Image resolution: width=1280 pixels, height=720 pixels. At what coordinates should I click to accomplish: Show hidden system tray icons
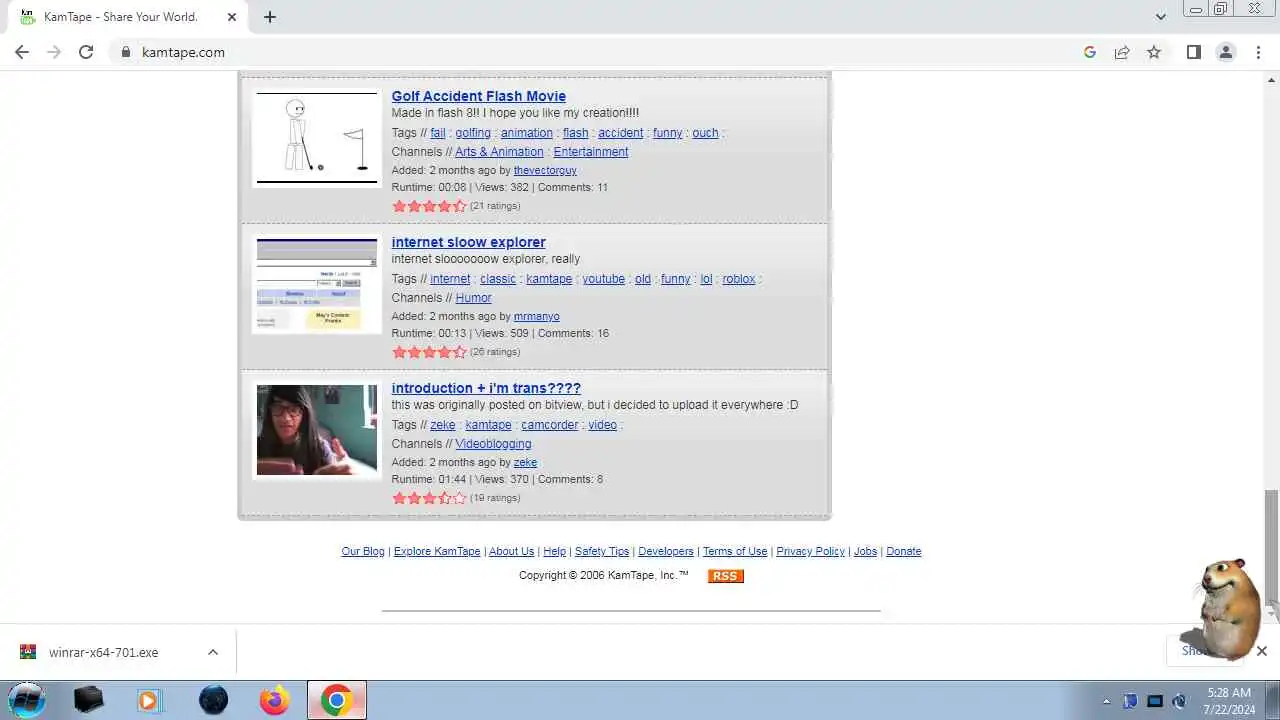pos(1106,701)
